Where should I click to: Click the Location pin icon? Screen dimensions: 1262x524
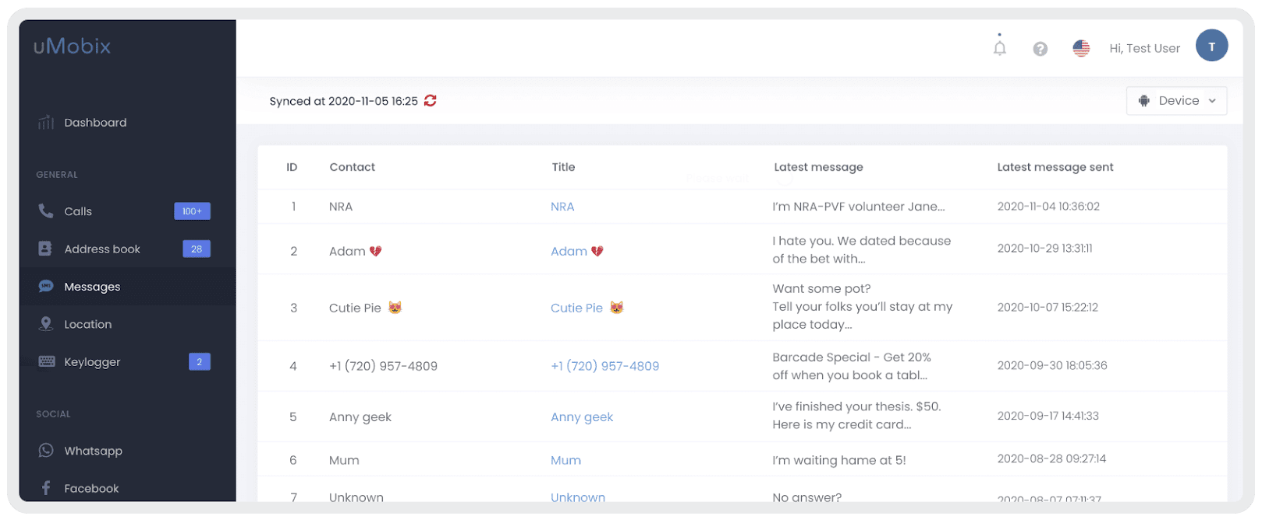pyautogui.click(x=46, y=324)
